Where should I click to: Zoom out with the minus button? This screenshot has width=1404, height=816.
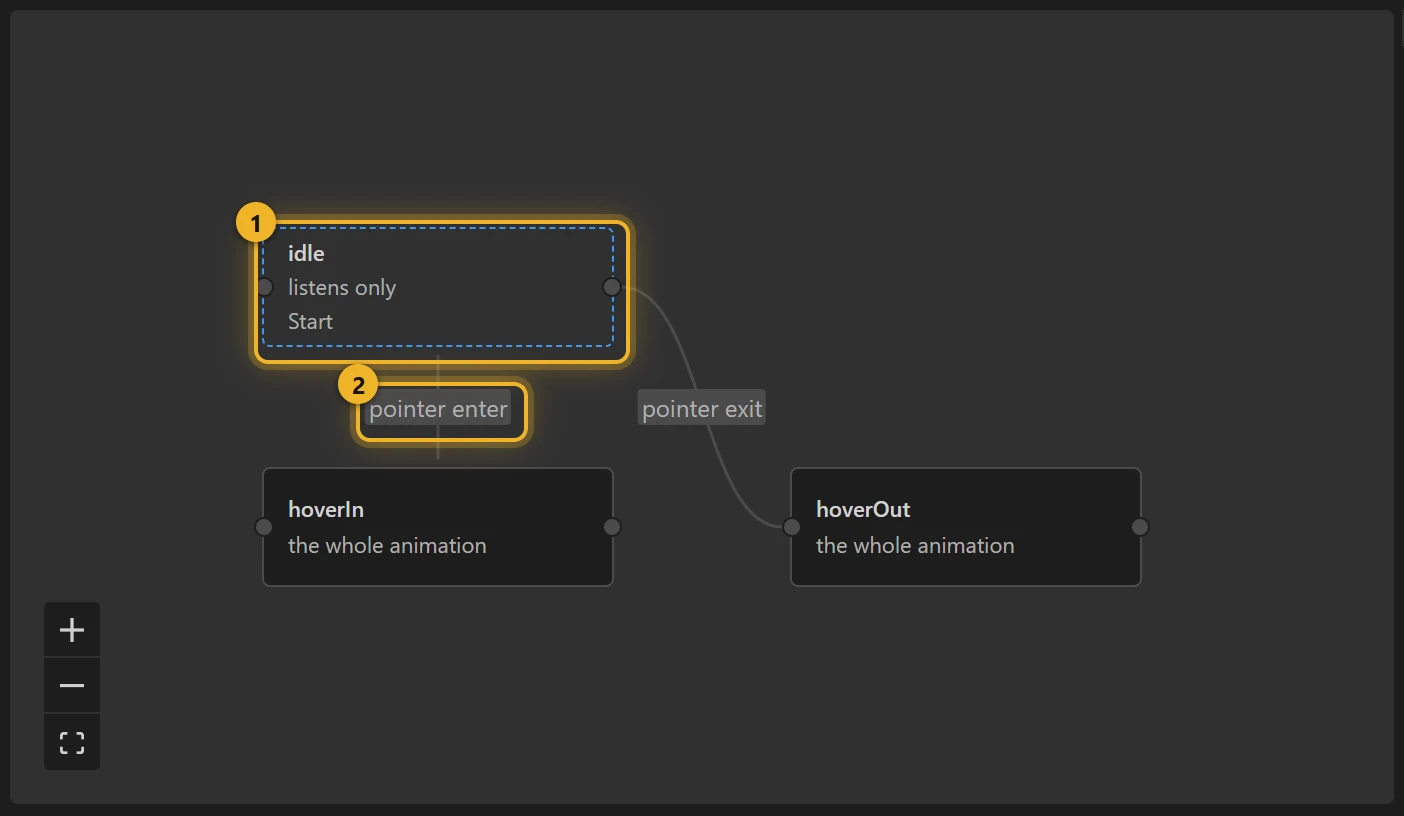coord(72,686)
